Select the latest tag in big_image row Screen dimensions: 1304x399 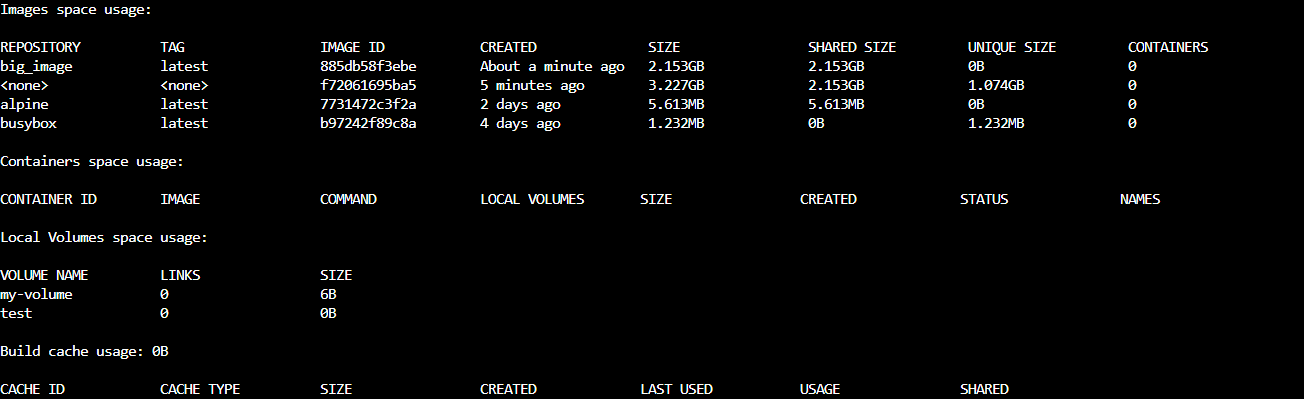click(184, 66)
